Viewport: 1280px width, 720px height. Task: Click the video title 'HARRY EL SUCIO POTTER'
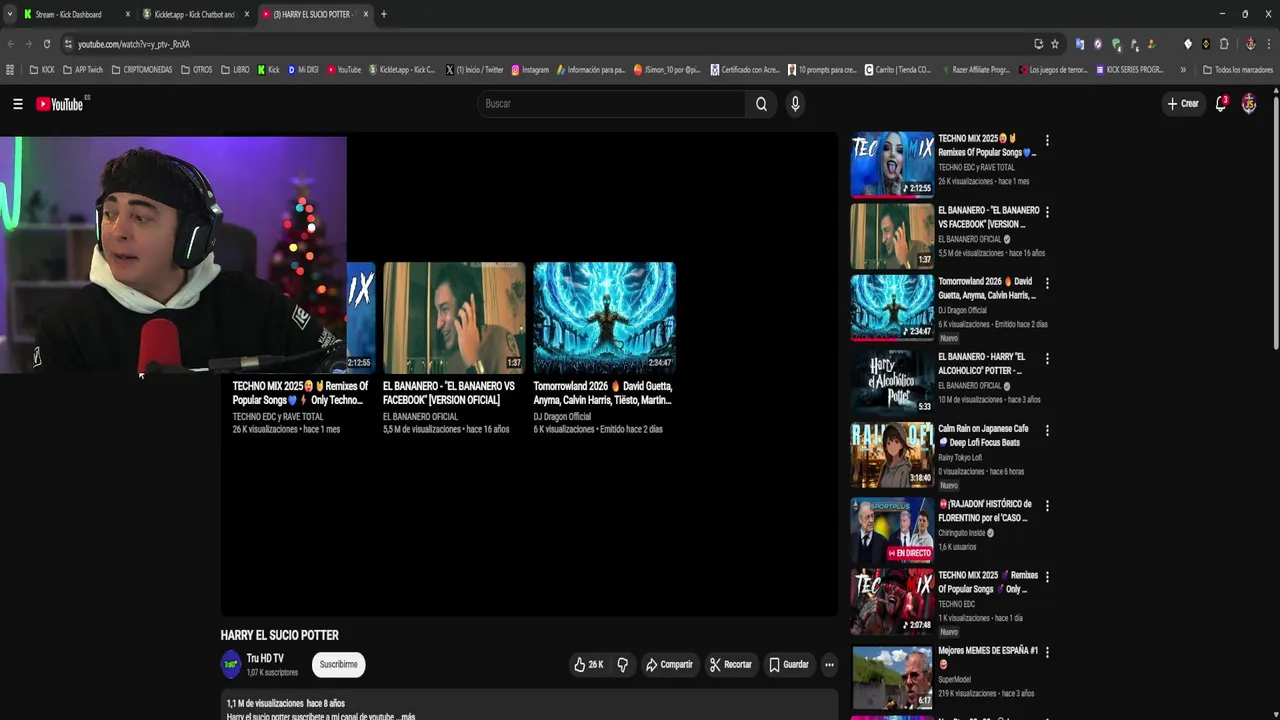pos(279,635)
